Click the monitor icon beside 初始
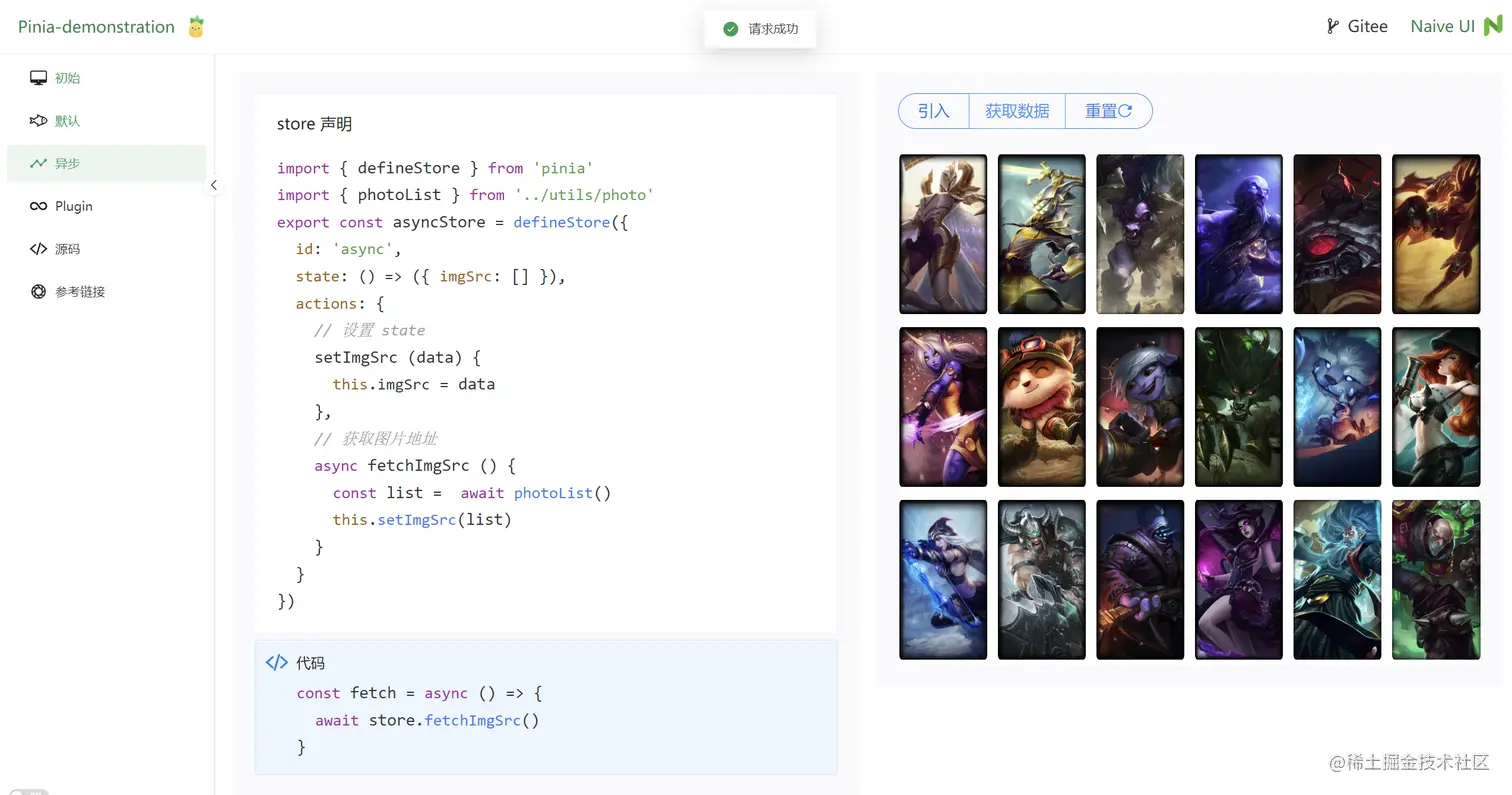Viewport: 1512px width, 795px height. [38, 78]
